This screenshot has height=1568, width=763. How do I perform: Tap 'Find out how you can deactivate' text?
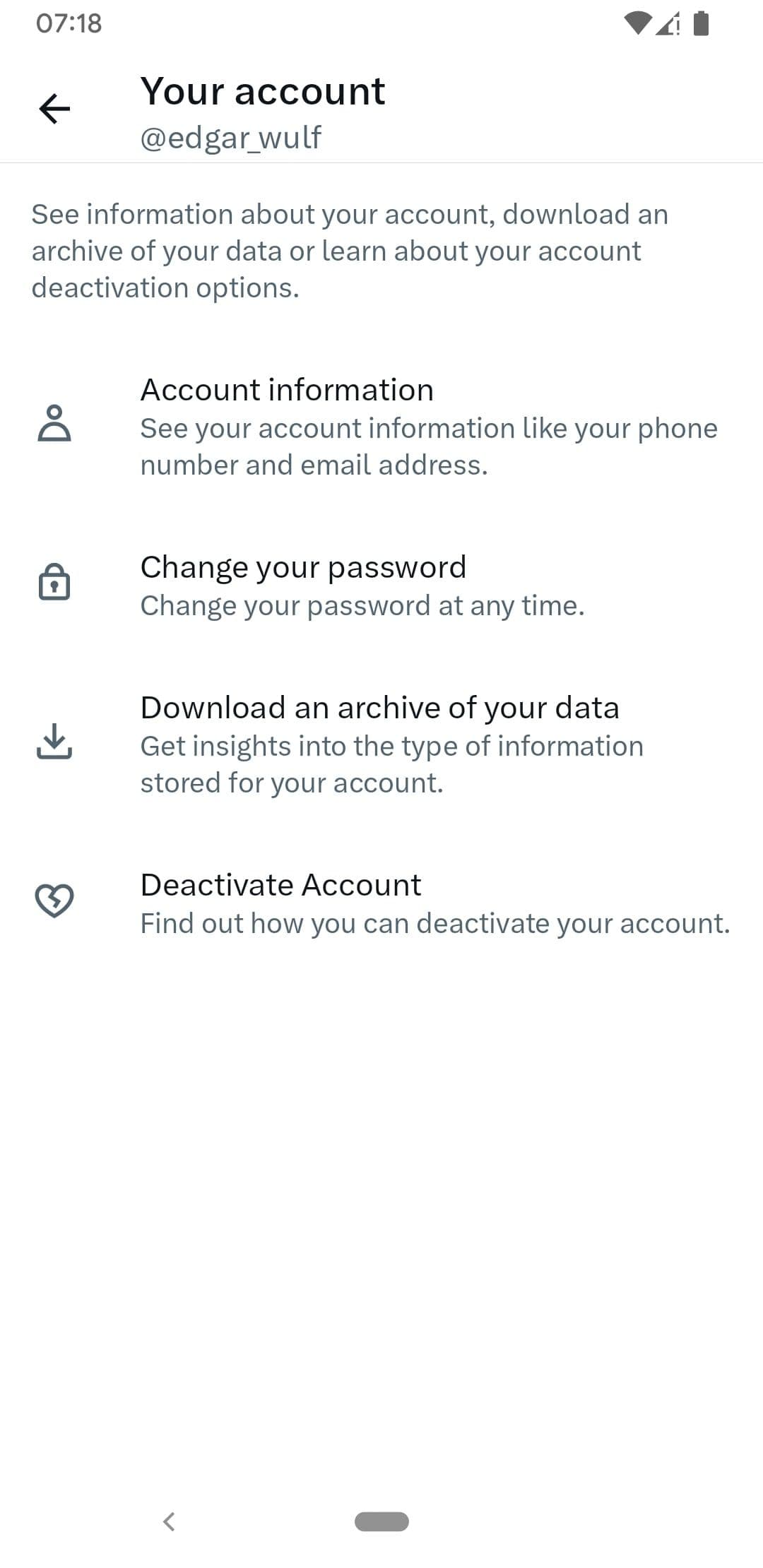point(434,924)
